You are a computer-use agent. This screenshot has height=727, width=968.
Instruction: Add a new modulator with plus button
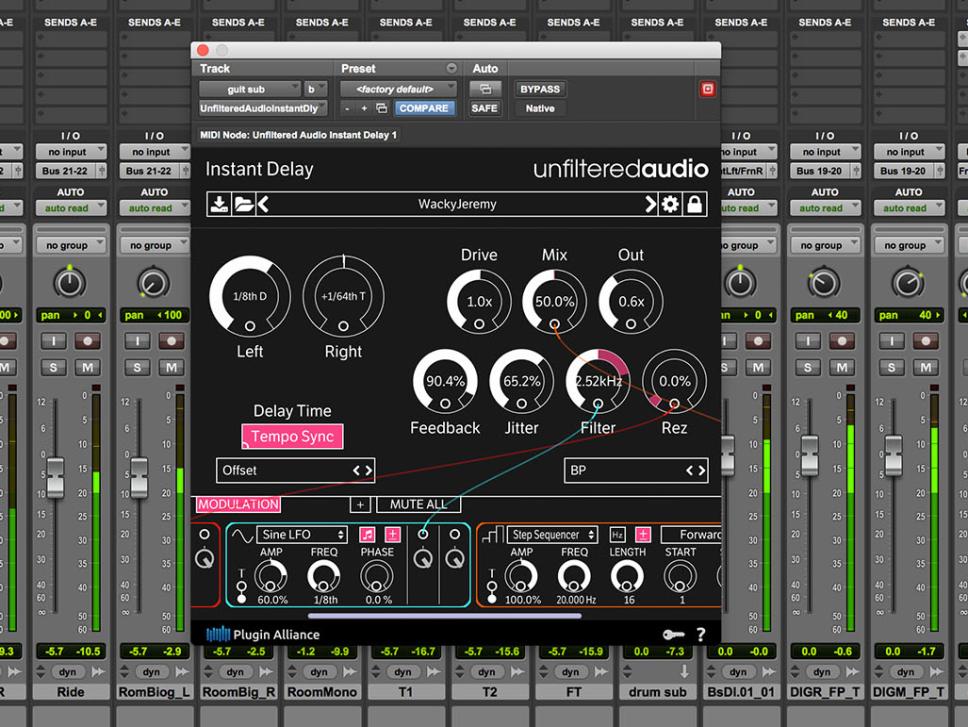[360, 505]
